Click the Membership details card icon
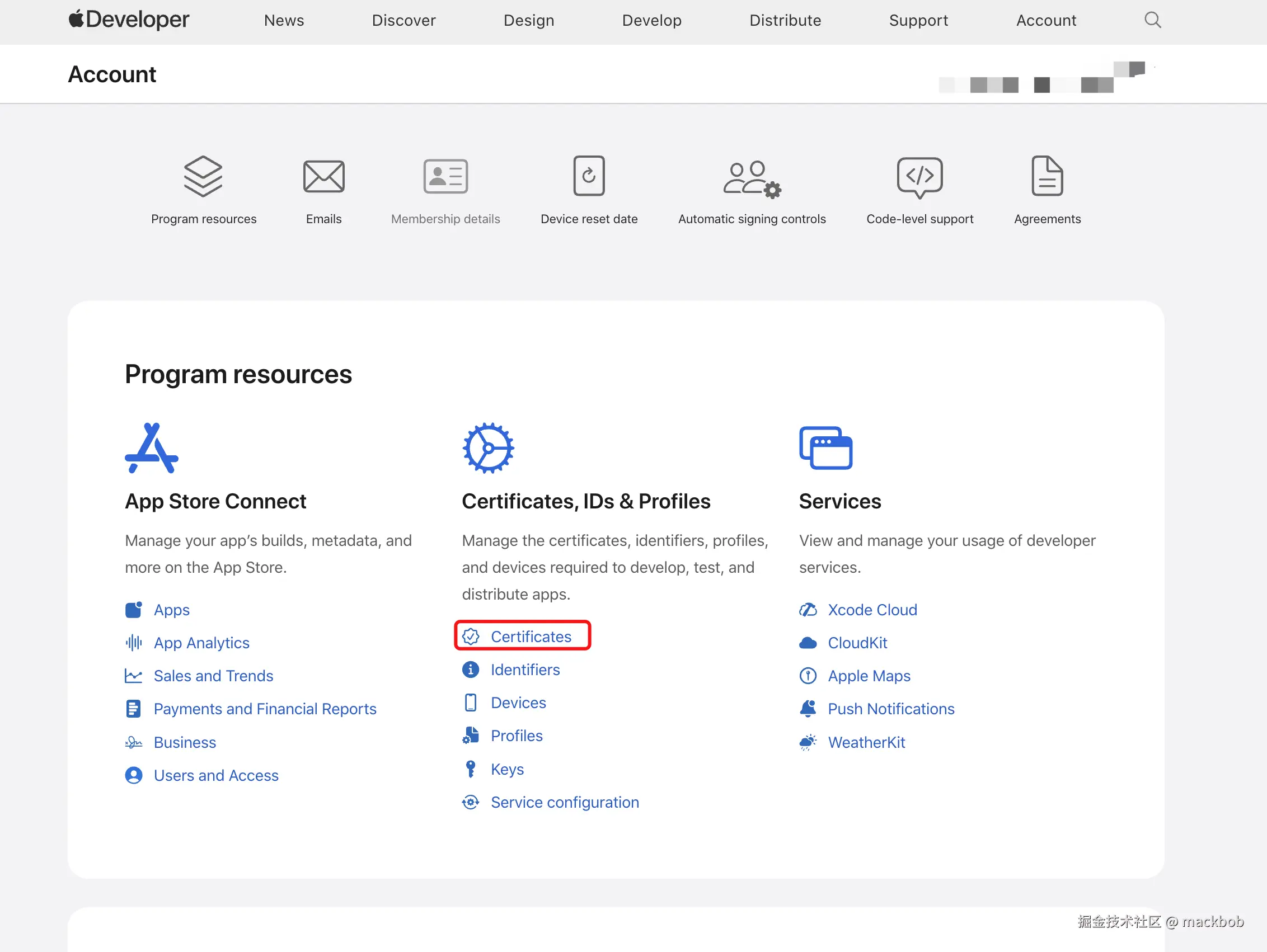 [x=445, y=176]
